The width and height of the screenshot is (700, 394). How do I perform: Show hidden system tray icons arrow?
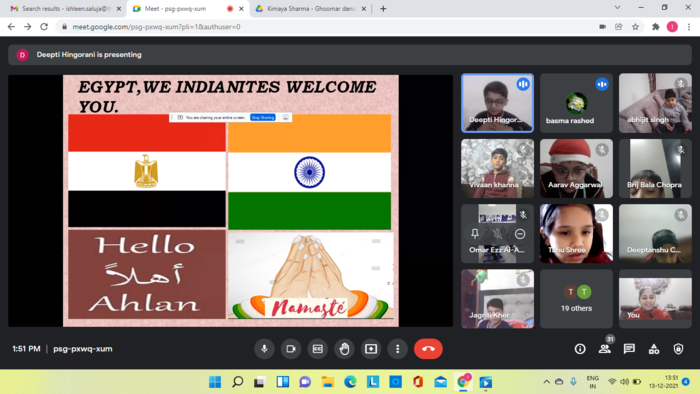pyautogui.click(x=546, y=382)
